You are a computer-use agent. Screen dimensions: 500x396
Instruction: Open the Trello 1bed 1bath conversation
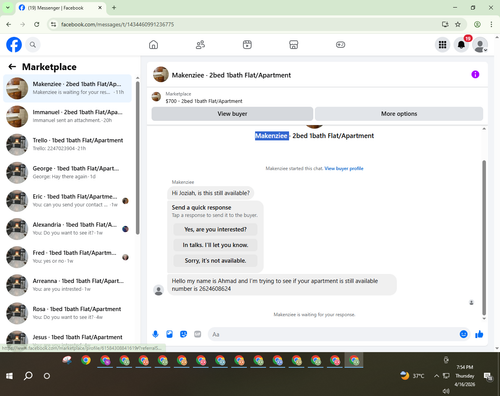coord(67,144)
